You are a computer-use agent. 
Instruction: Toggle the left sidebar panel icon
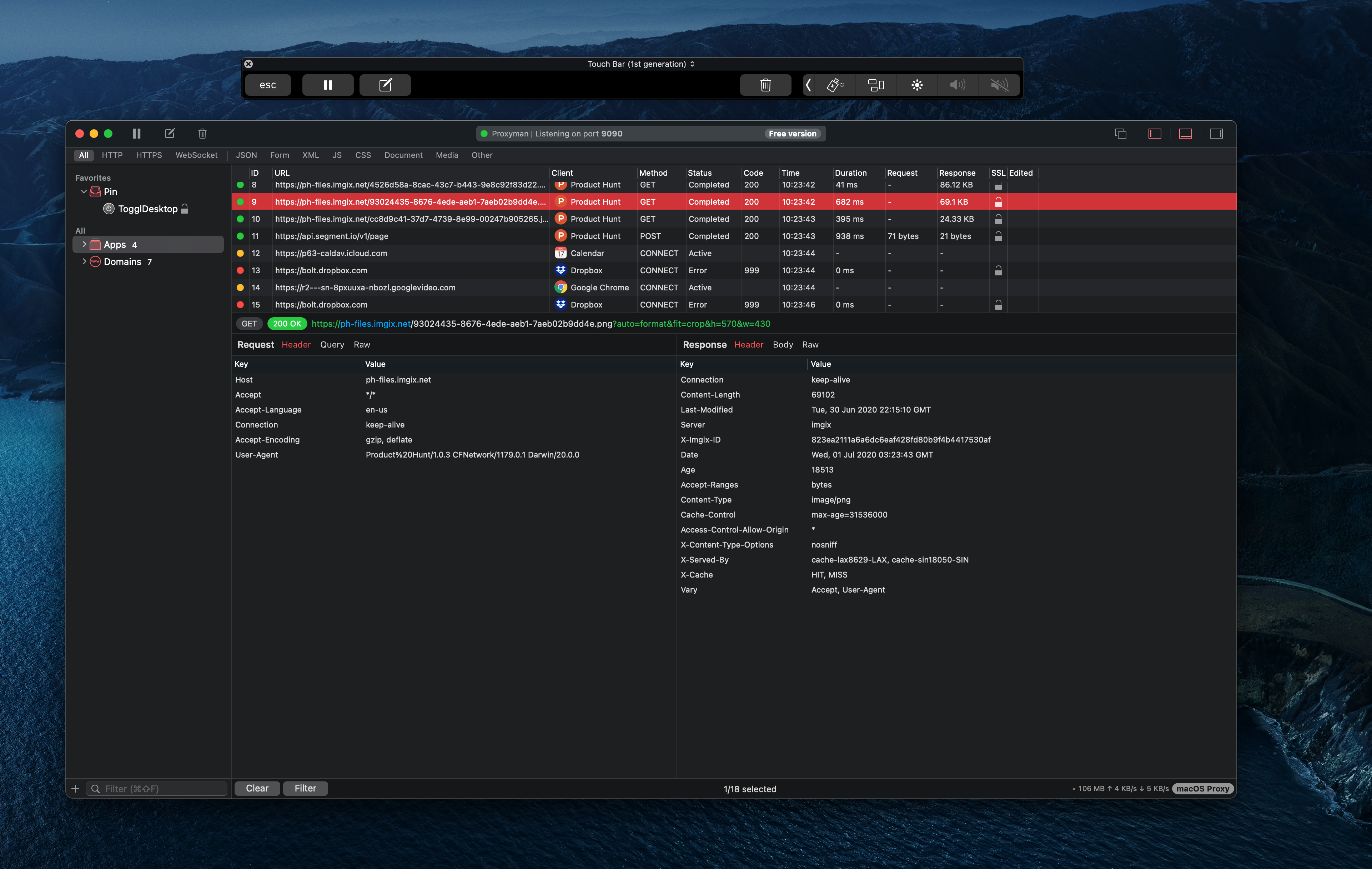(1154, 133)
